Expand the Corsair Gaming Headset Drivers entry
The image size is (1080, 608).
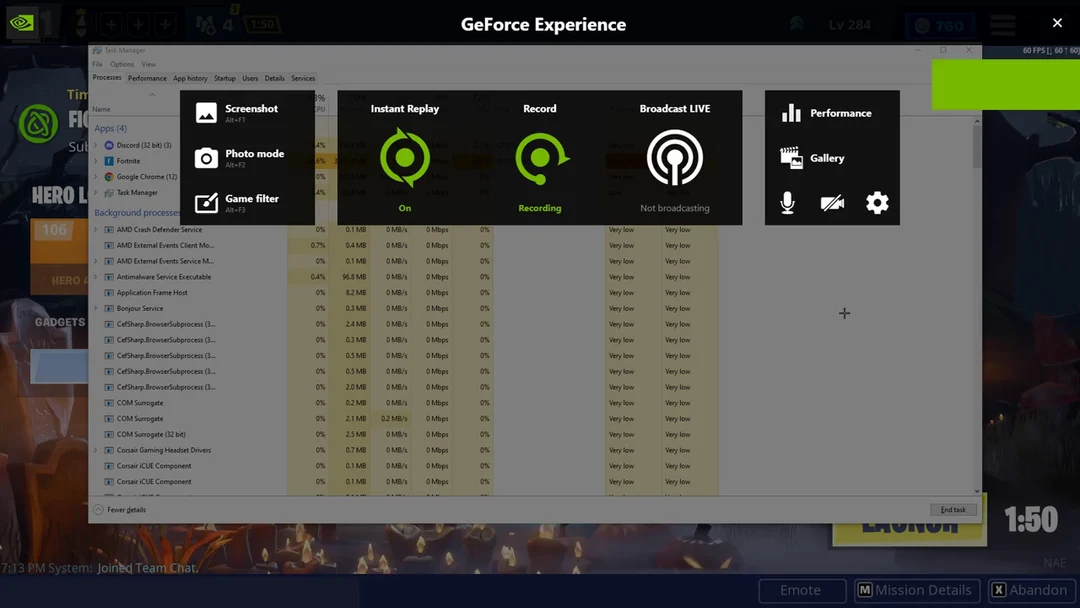96,450
